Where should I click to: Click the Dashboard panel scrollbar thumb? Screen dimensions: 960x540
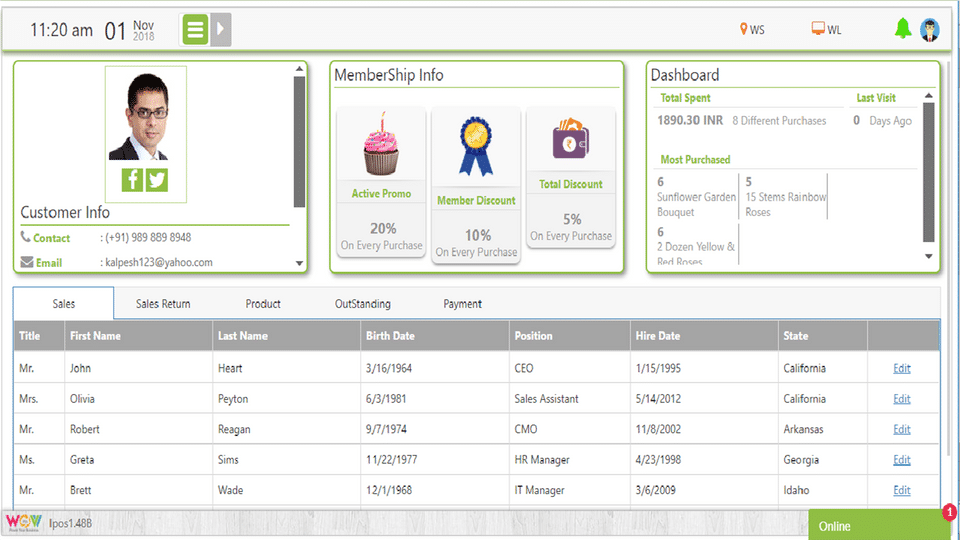tap(929, 173)
